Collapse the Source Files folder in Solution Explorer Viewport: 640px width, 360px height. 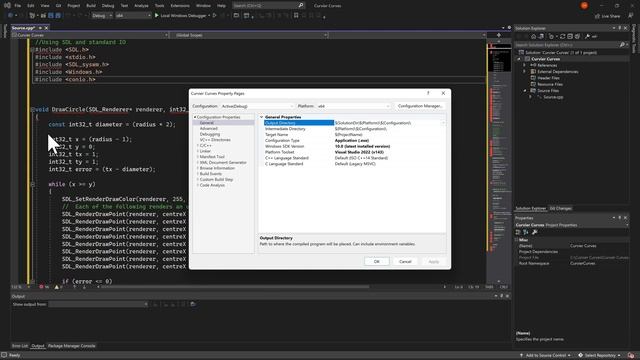[x=525, y=91]
